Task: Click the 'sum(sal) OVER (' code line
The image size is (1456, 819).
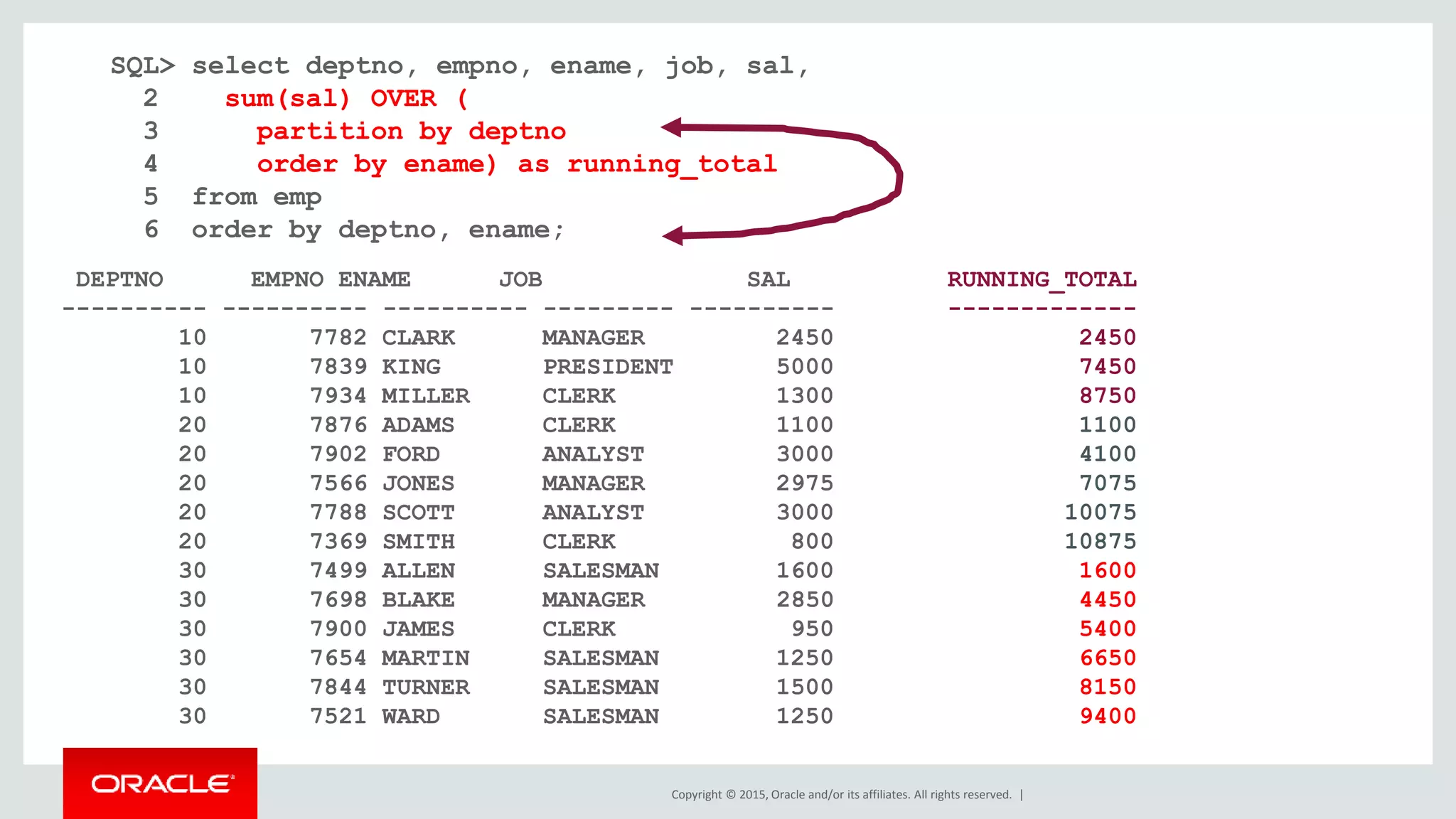Action: point(346,98)
